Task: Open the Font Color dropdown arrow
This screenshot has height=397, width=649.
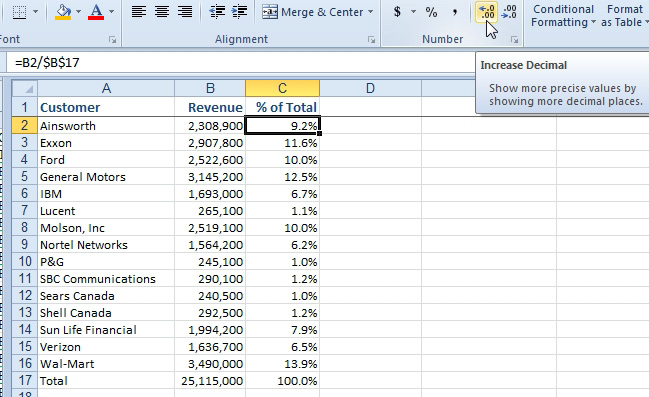Action: coord(111,12)
